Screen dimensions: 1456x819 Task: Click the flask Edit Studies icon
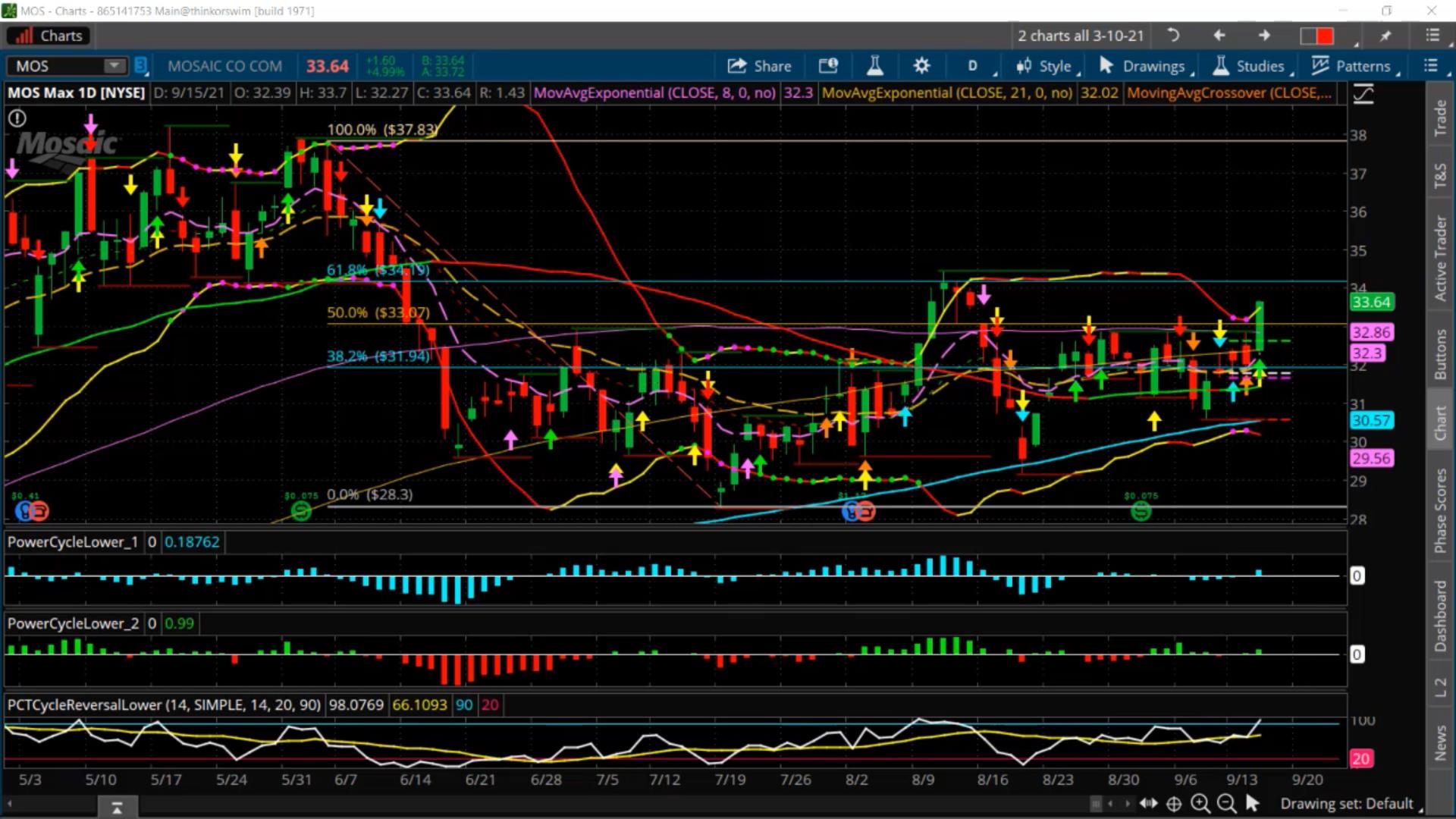(874, 66)
